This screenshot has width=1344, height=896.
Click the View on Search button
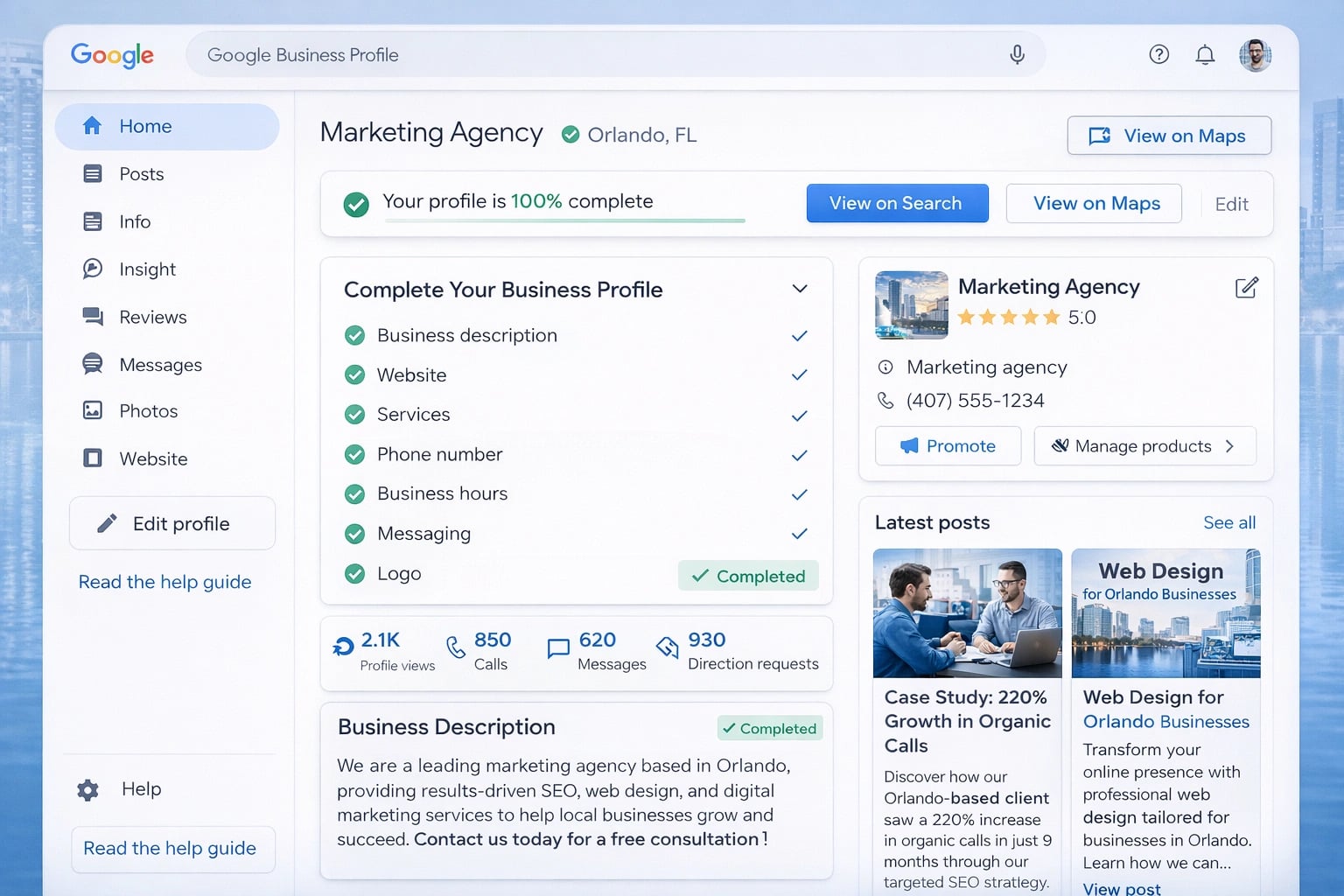tap(897, 203)
